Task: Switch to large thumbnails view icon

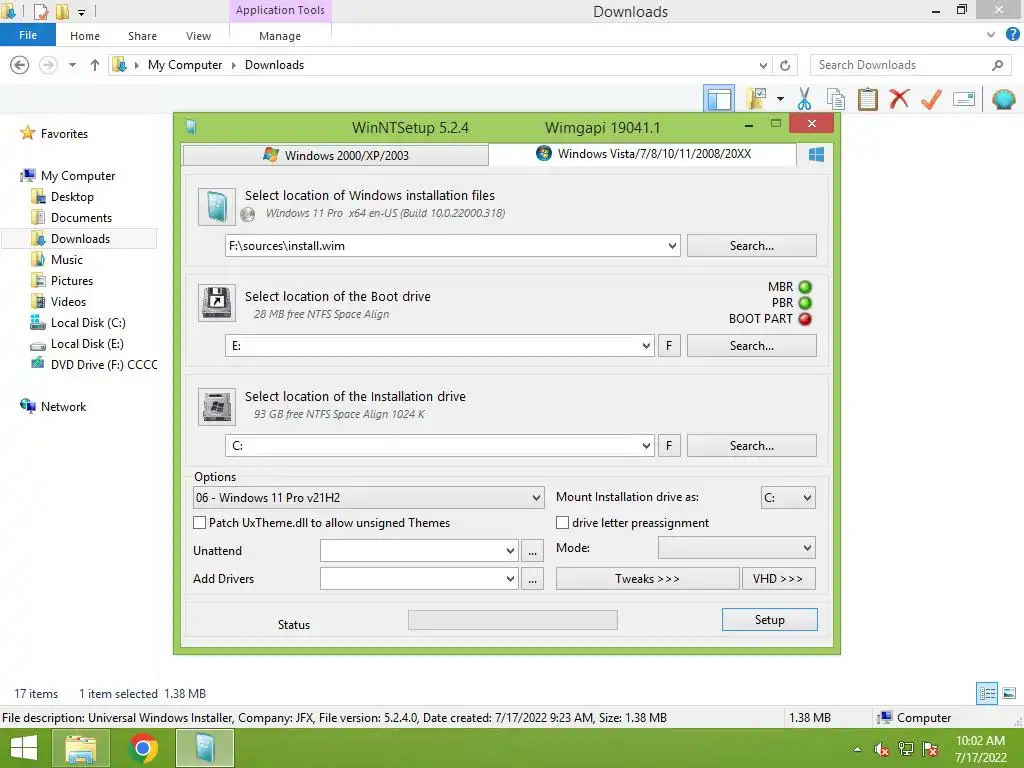Action: pos(1009,693)
